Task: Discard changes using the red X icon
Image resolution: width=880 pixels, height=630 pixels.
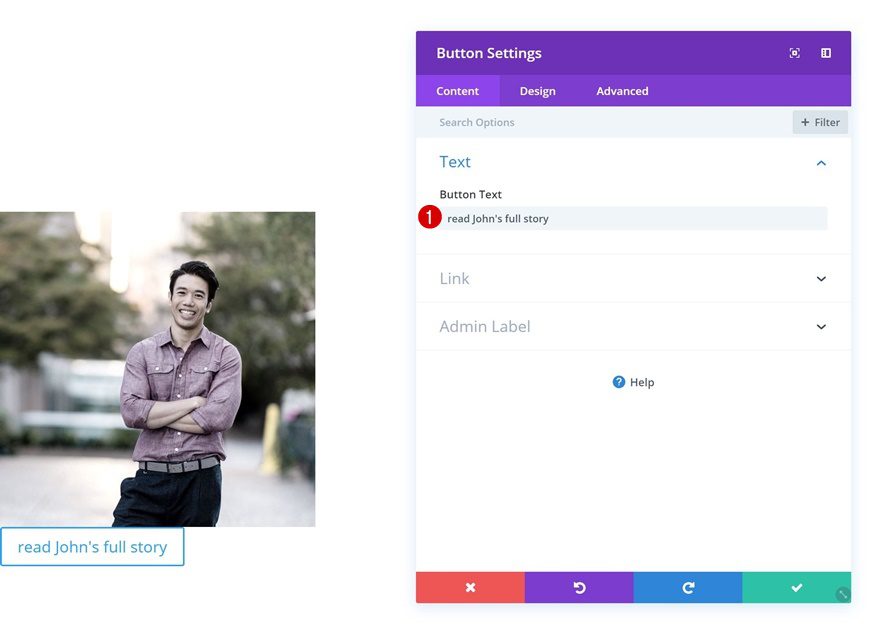Action: pyautogui.click(x=470, y=588)
